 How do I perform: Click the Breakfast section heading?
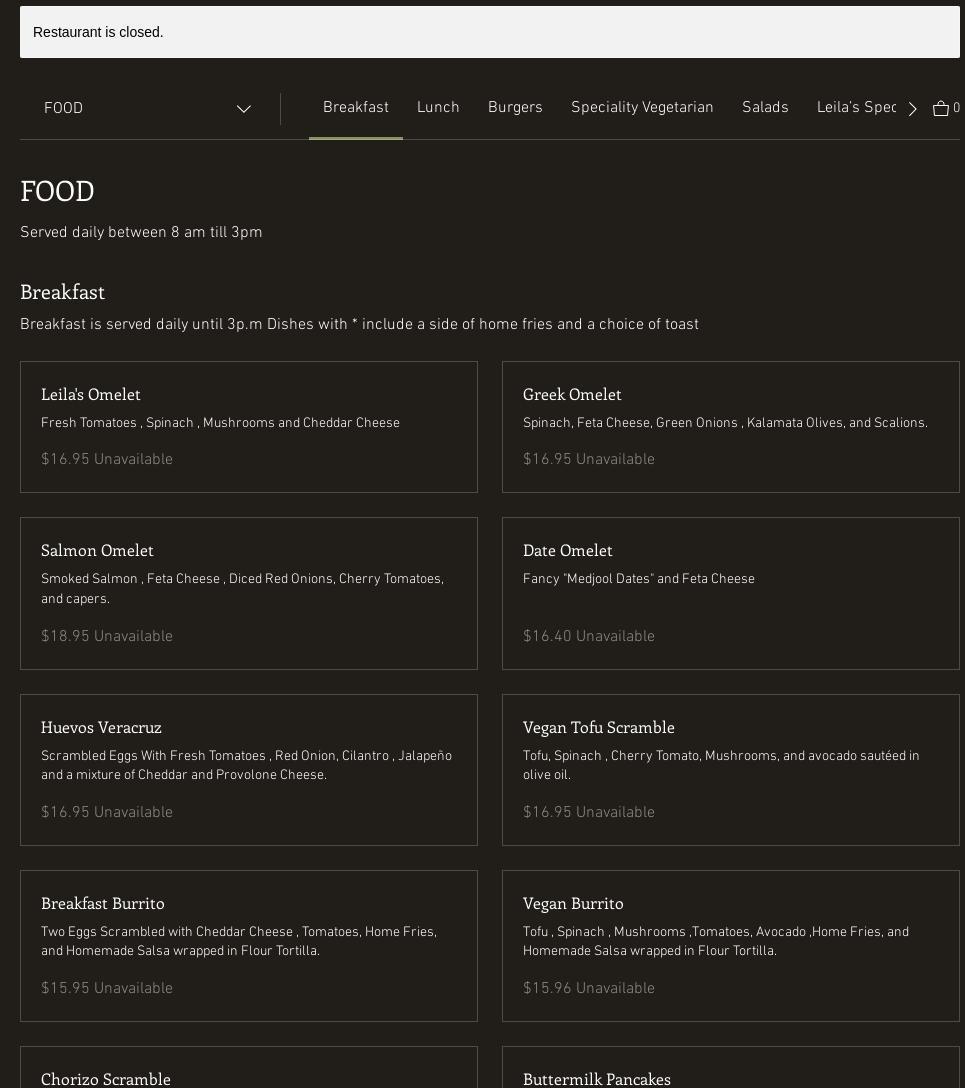pyautogui.click(x=62, y=292)
